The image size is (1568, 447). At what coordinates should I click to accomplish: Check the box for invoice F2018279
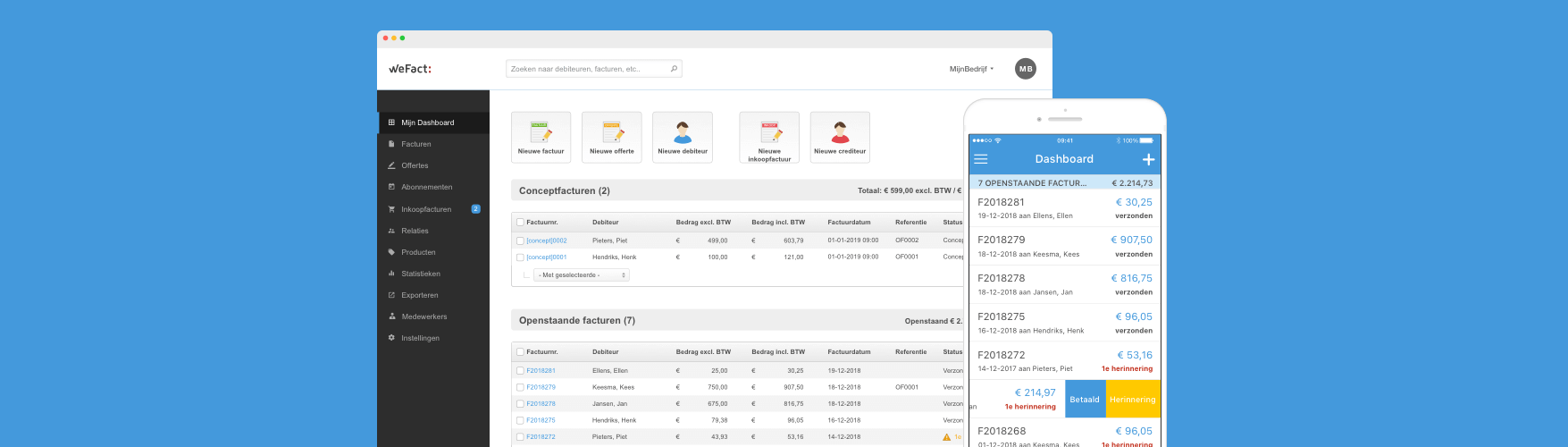pyautogui.click(x=520, y=387)
